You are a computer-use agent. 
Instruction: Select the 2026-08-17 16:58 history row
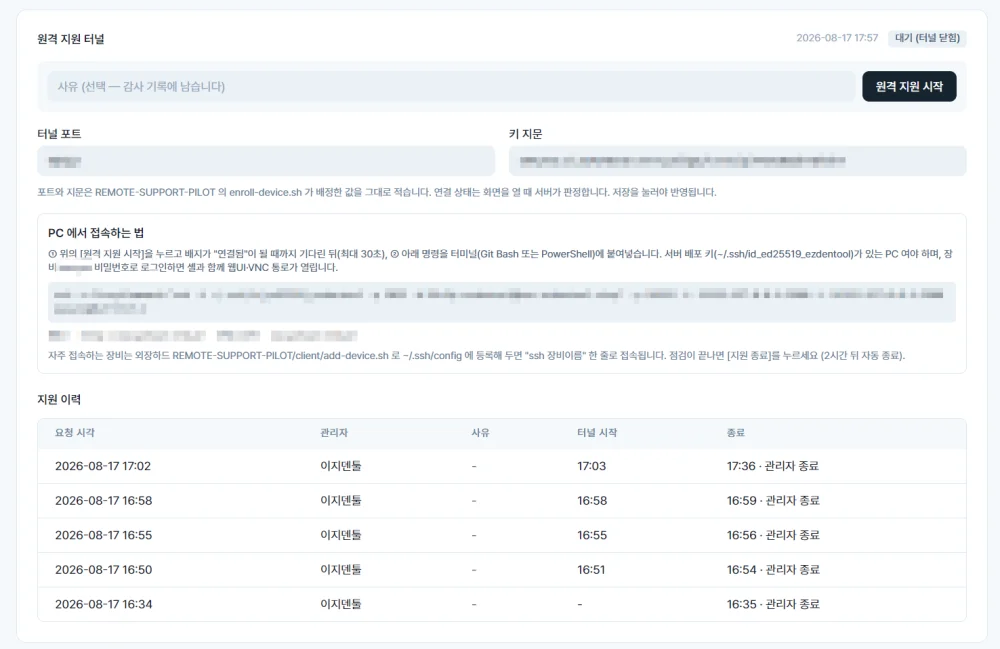[x=502, y=500]
